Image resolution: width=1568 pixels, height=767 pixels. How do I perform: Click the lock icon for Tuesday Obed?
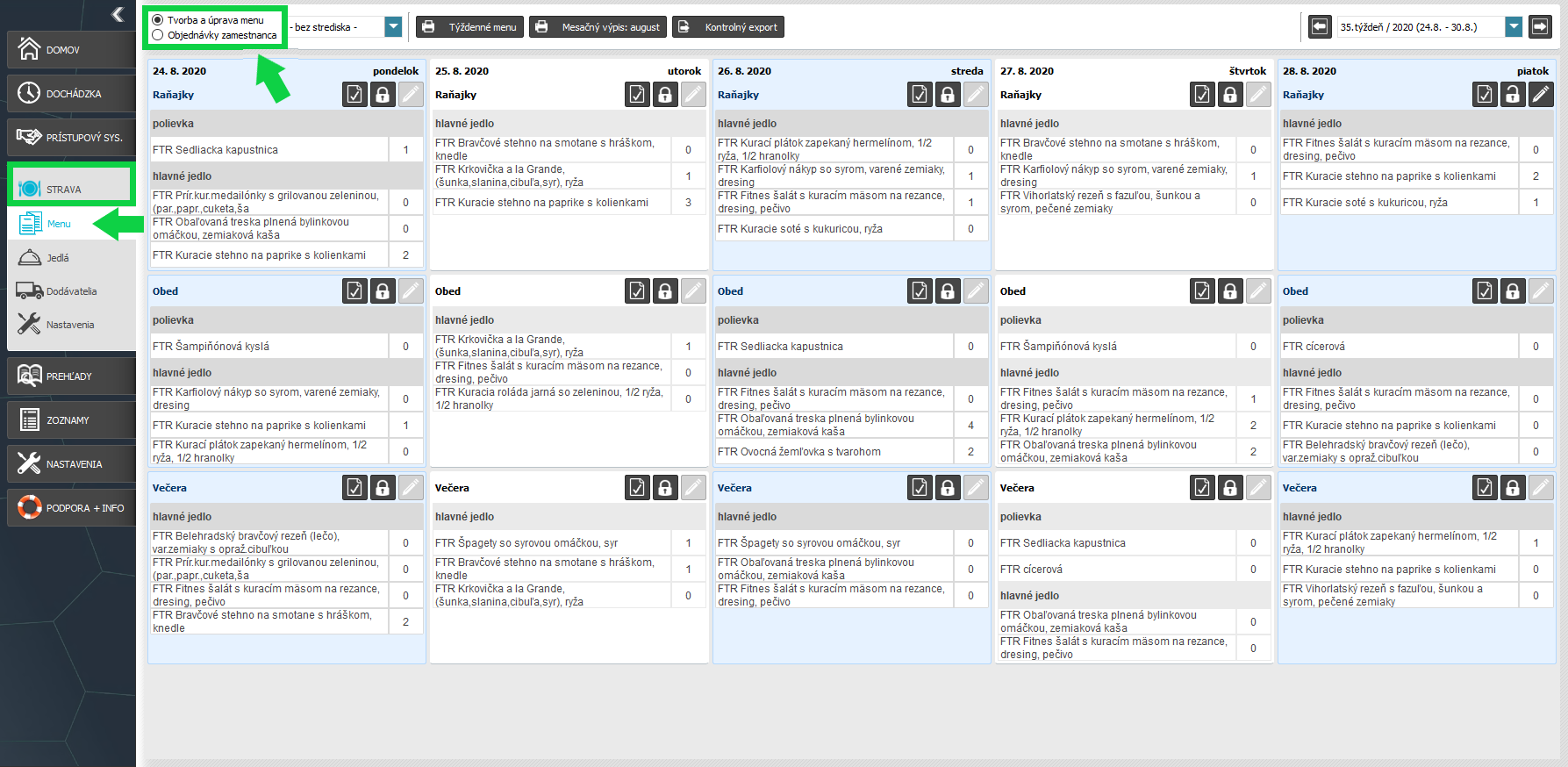click(665, 291)
